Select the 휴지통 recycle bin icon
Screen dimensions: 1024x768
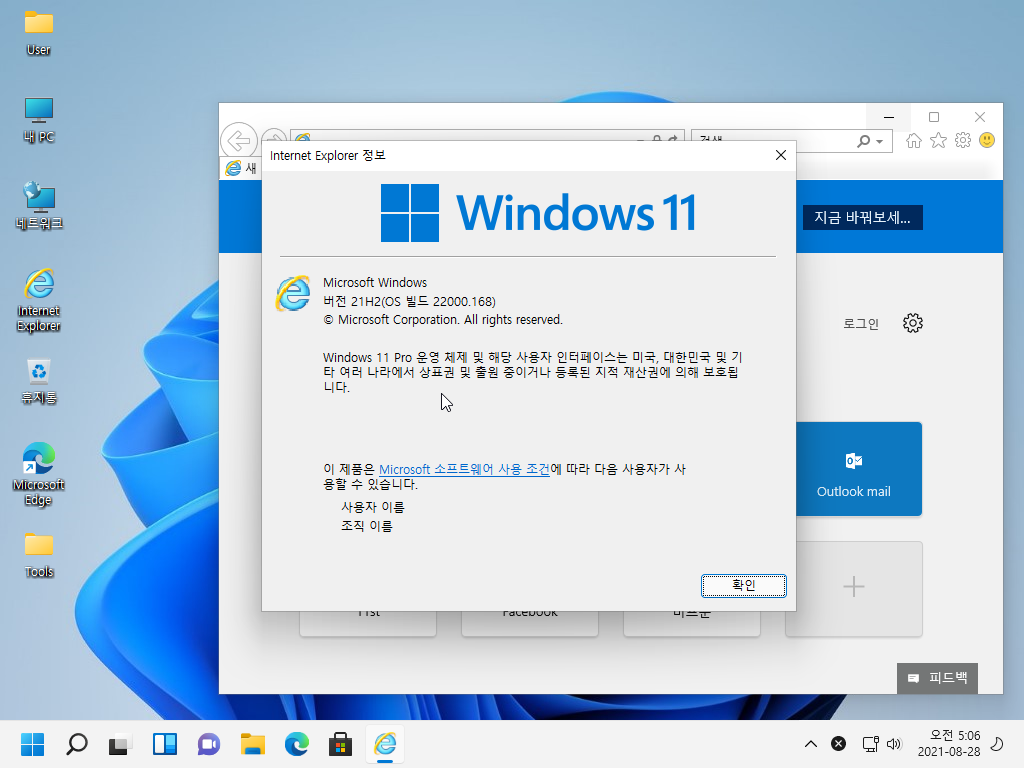[39, 381]
